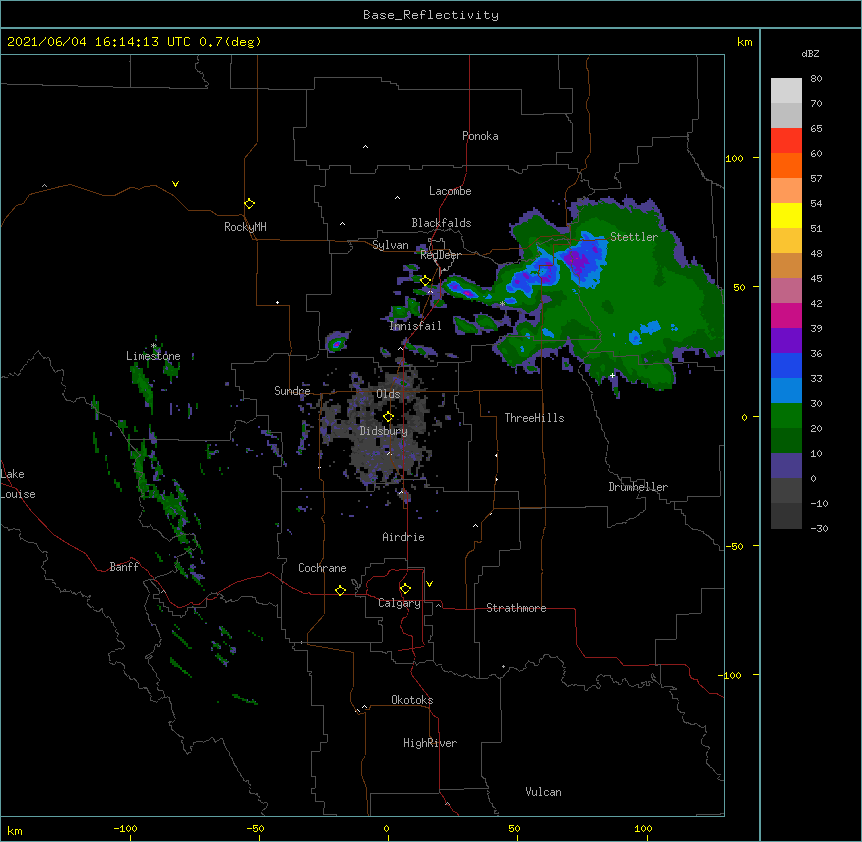Viewport: 862px width, 842px height.
Task: Pick the tan 45-48 dBZ legend swatch
Action: point(786,265)
